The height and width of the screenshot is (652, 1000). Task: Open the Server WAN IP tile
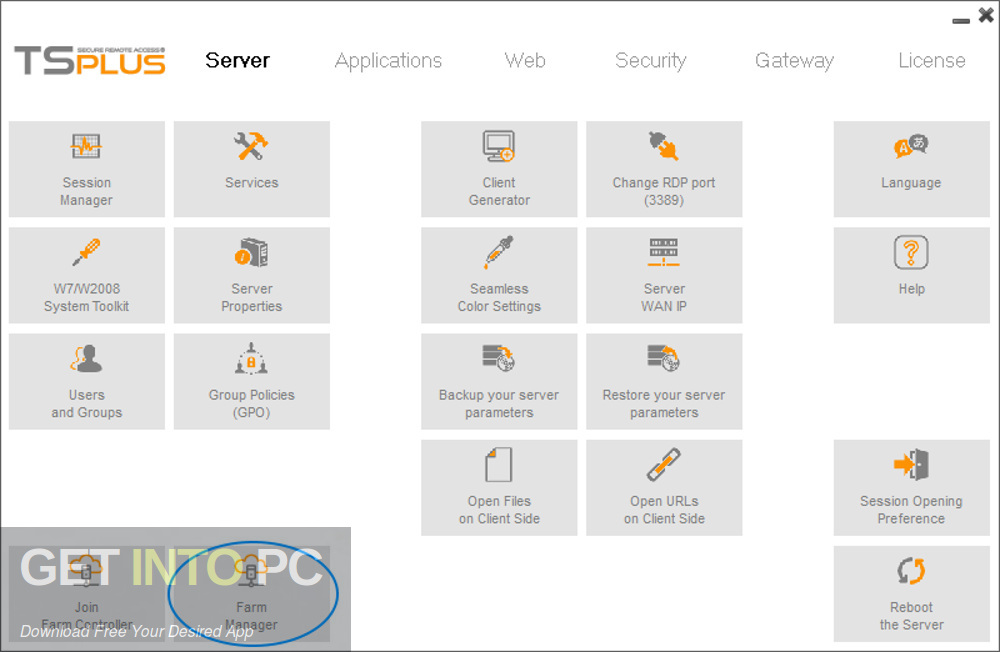(x=664, y=275)
